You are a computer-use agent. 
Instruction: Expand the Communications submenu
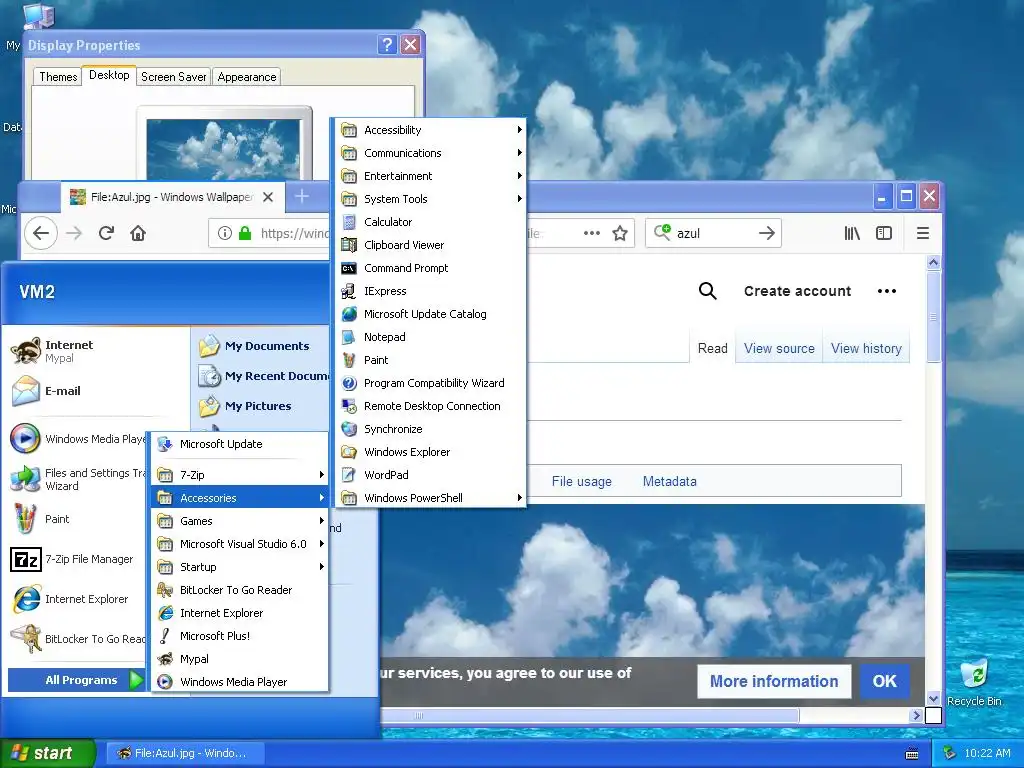coord(430,153)
